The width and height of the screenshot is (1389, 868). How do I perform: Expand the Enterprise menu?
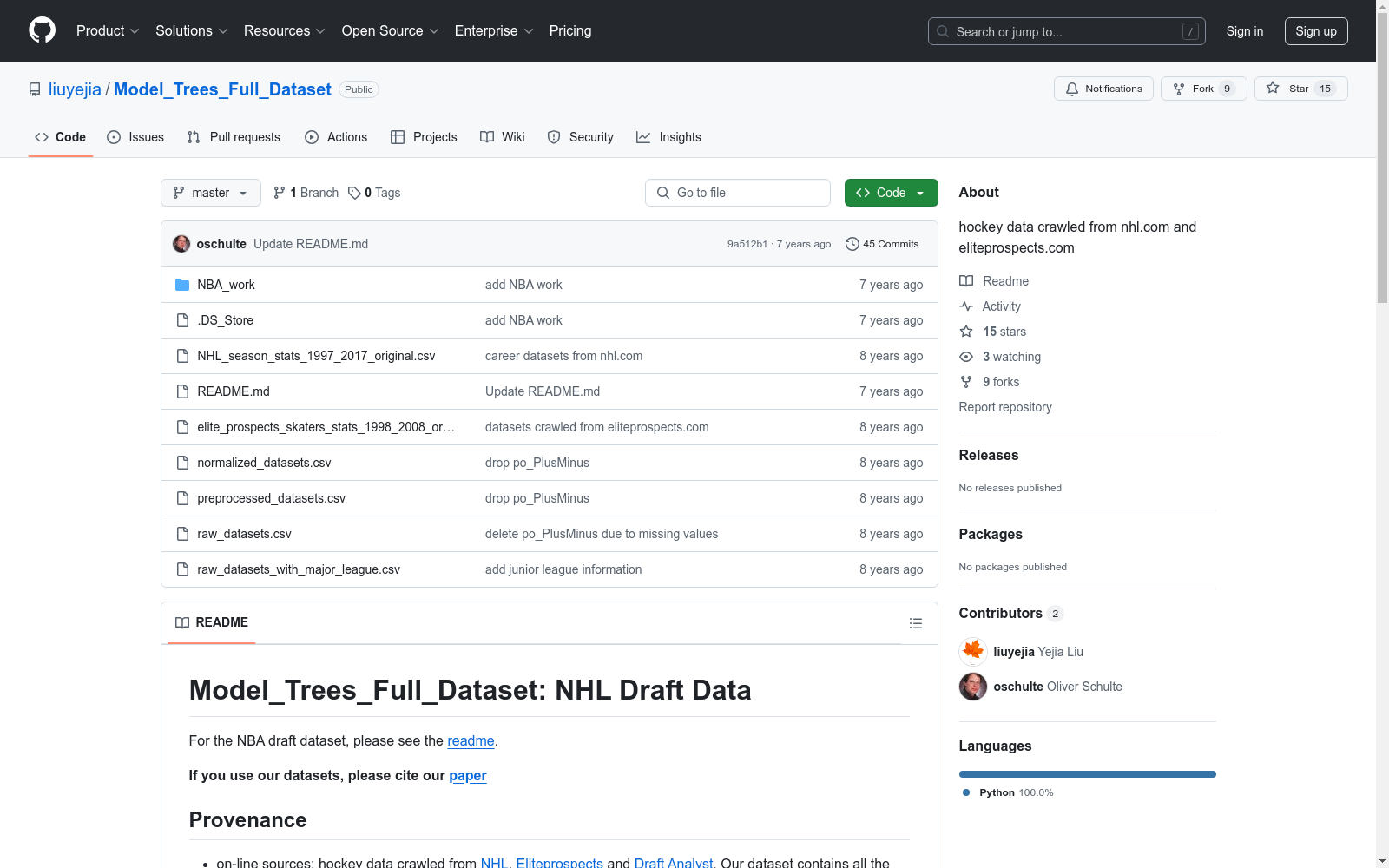pyautogui.click(x=494, y=31)
